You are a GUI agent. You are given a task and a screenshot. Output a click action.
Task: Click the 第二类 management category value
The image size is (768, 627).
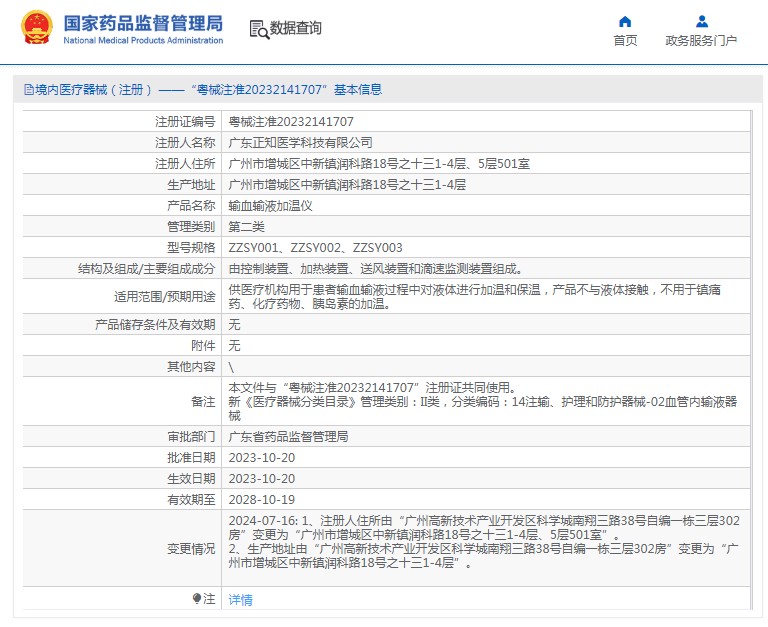point(246,226)
